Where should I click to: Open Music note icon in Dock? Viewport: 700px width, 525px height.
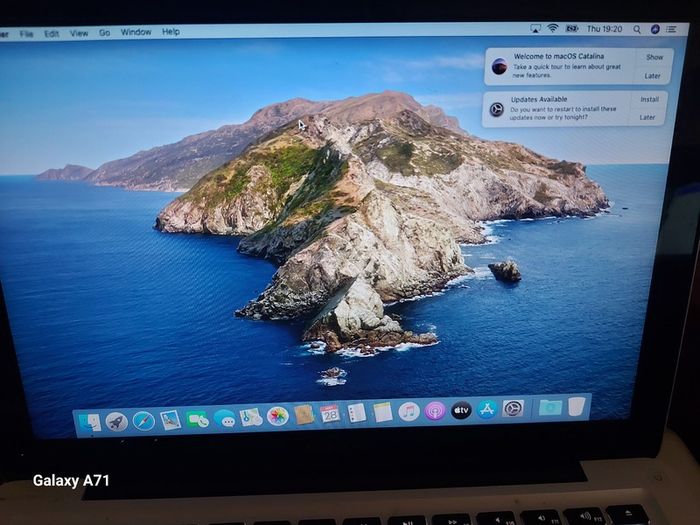[408, 412]
